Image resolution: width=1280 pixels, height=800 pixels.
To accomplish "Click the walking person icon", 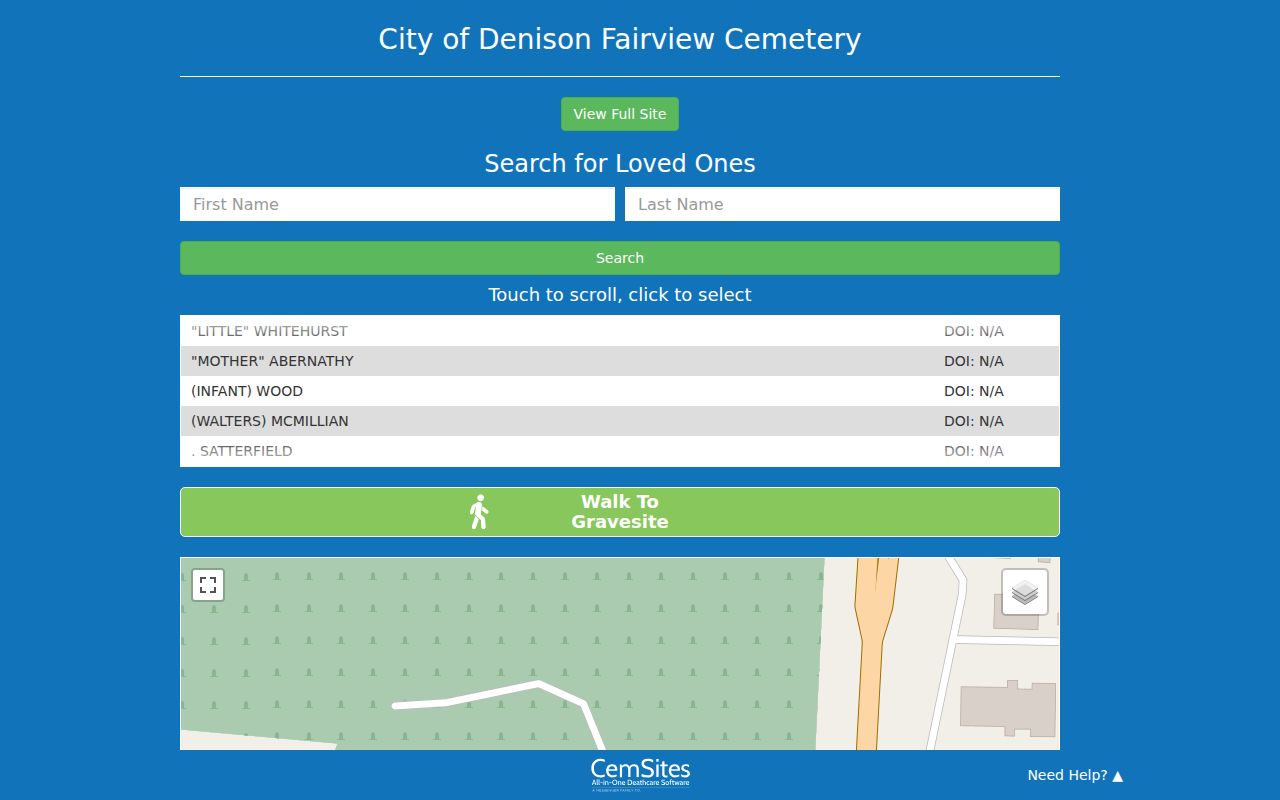I will tap(479, 512).
